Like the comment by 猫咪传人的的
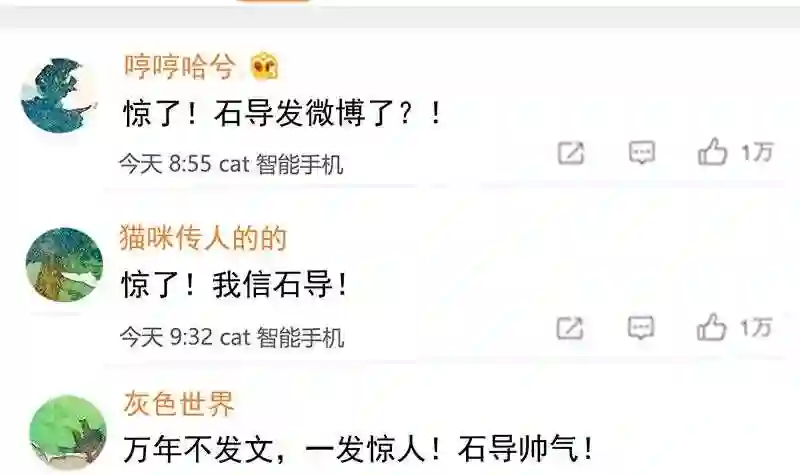 [x=711, y=327]
